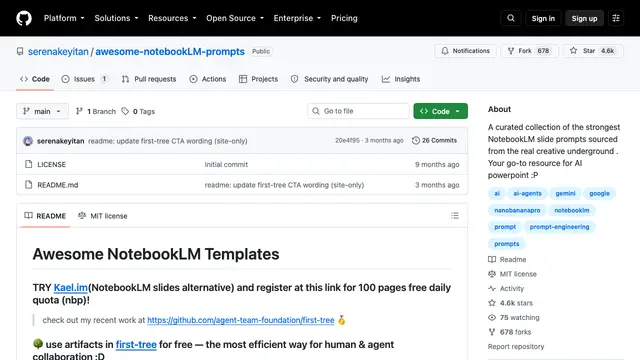The height and width of the screenshot is (360, 640).
Task: Open the Enterprise dropdown menu
Action: point(297,18)
